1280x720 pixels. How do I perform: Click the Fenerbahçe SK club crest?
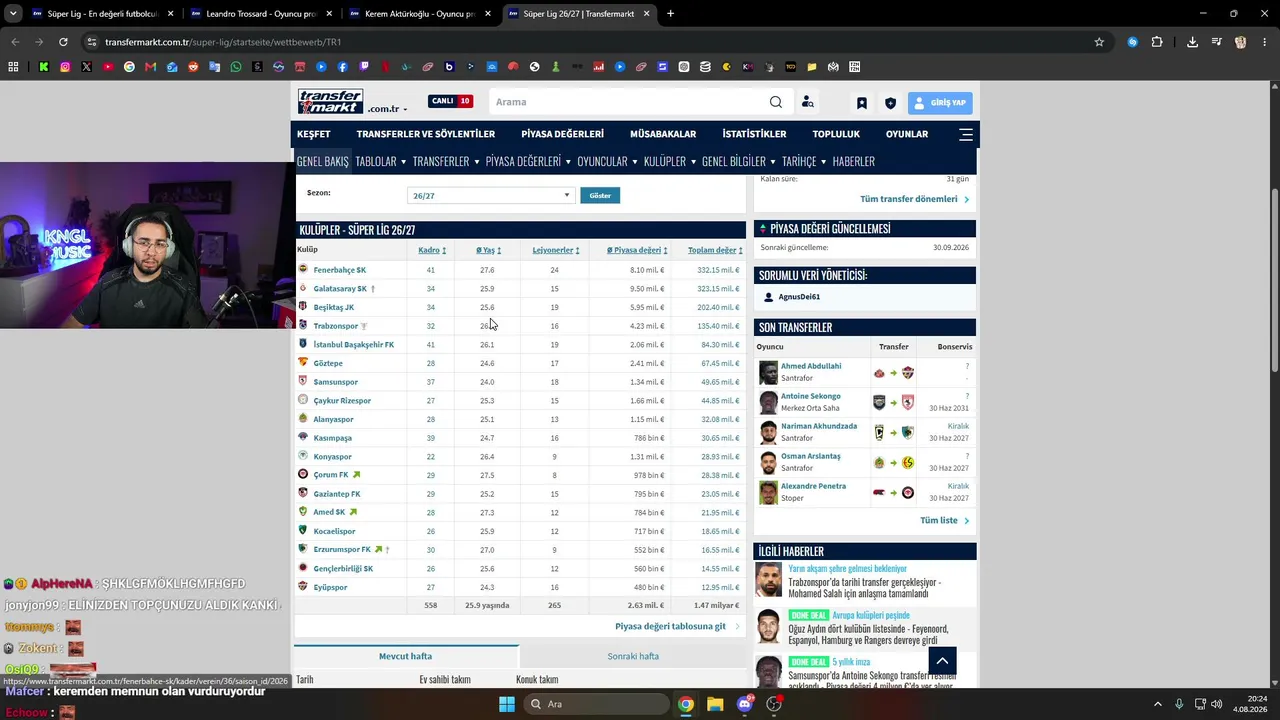(x=303, y=269)
